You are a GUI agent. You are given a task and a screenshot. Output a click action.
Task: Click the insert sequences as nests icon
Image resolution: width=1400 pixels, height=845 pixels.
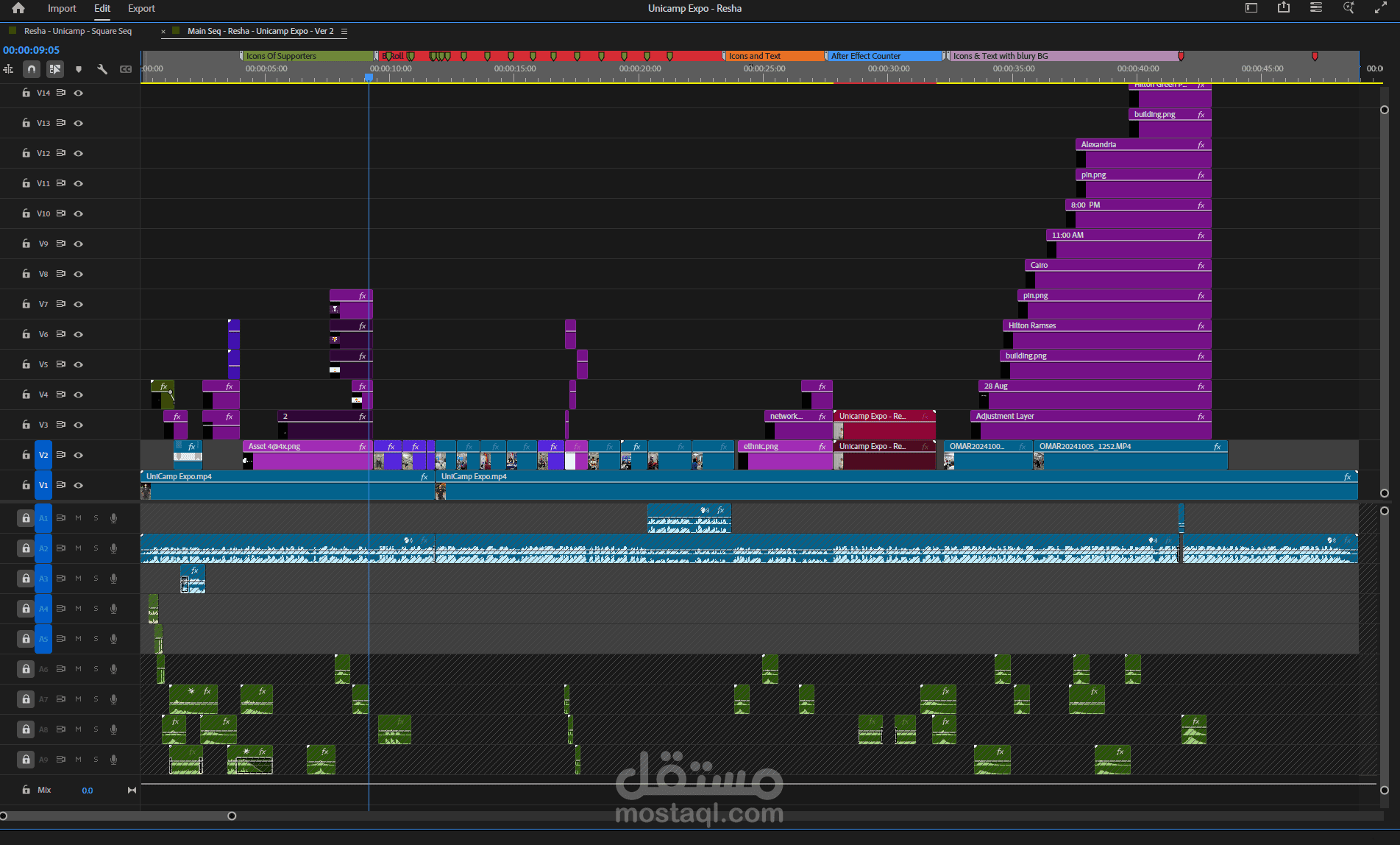point(8,69)
